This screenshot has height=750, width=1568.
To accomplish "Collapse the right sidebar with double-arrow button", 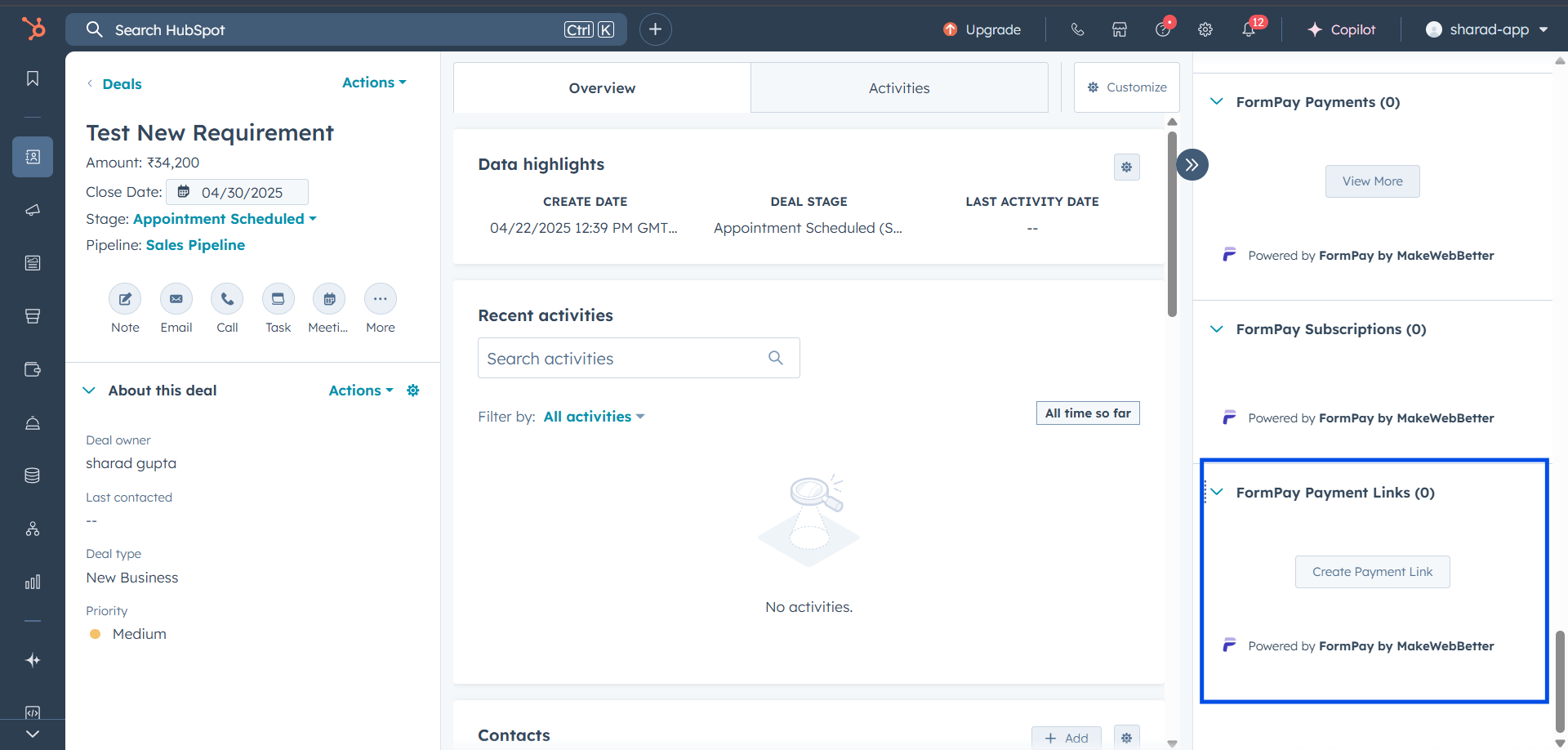I will point(1192,165).
